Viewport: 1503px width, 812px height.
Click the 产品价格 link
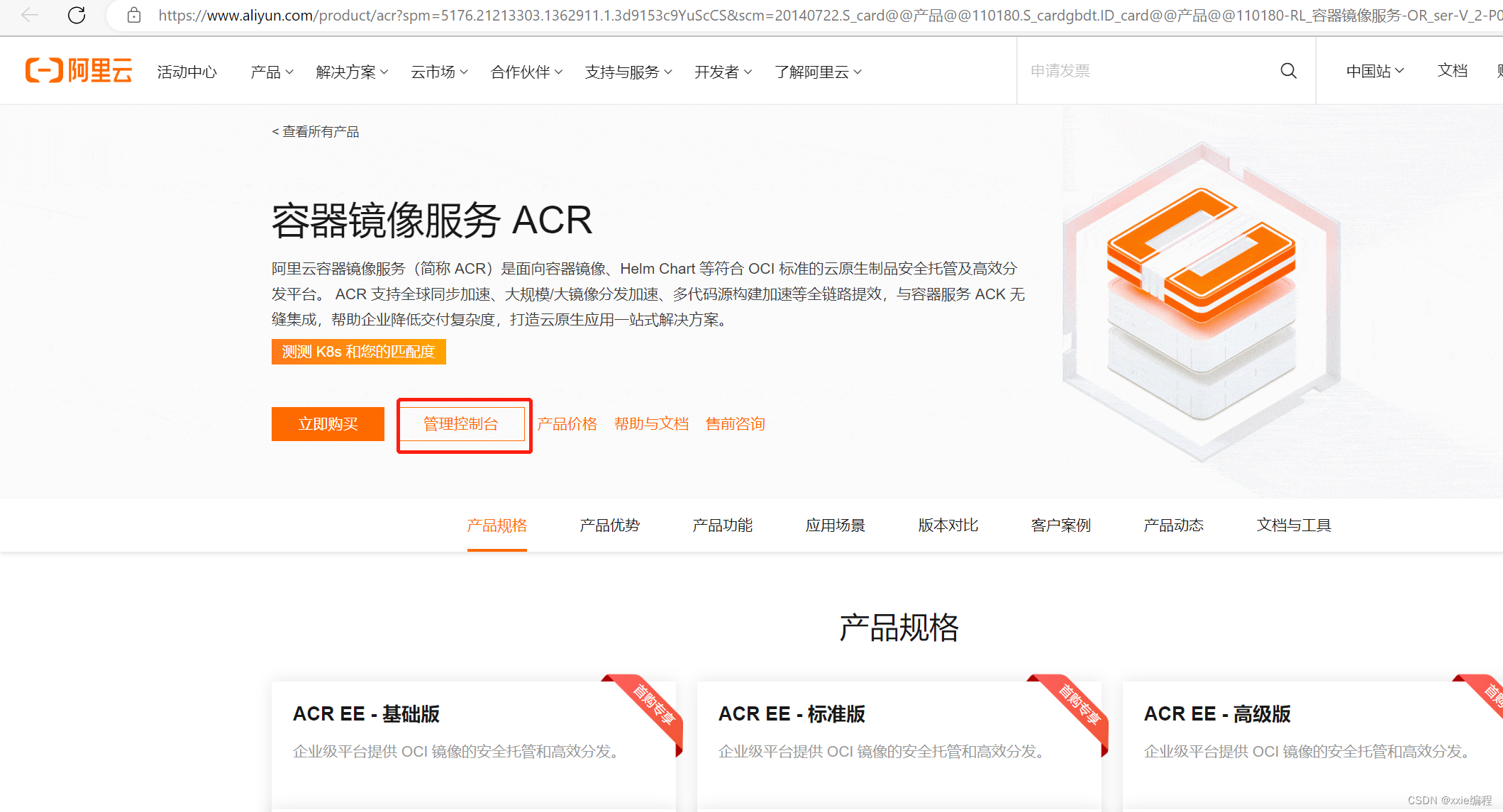tap(567, 424)
